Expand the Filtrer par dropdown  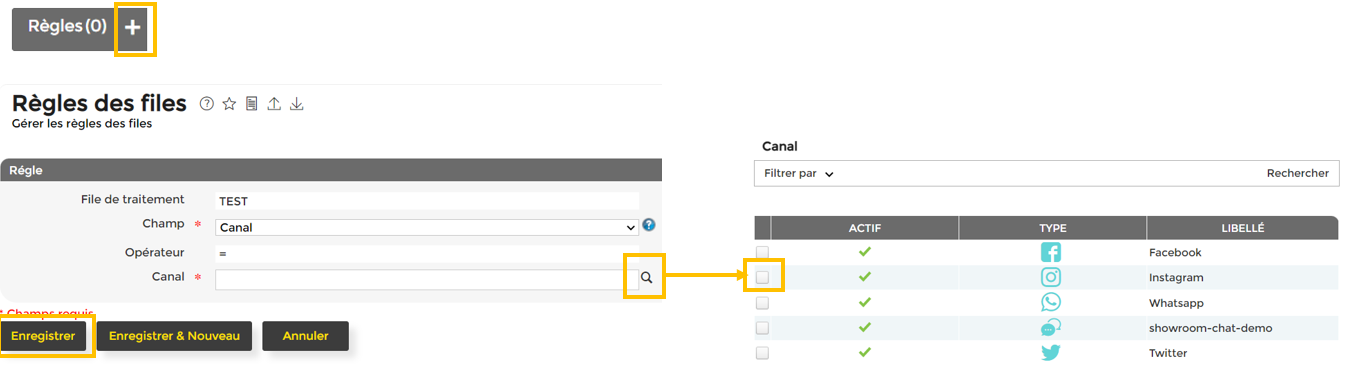pyautogui.click(x=799, y=173)
